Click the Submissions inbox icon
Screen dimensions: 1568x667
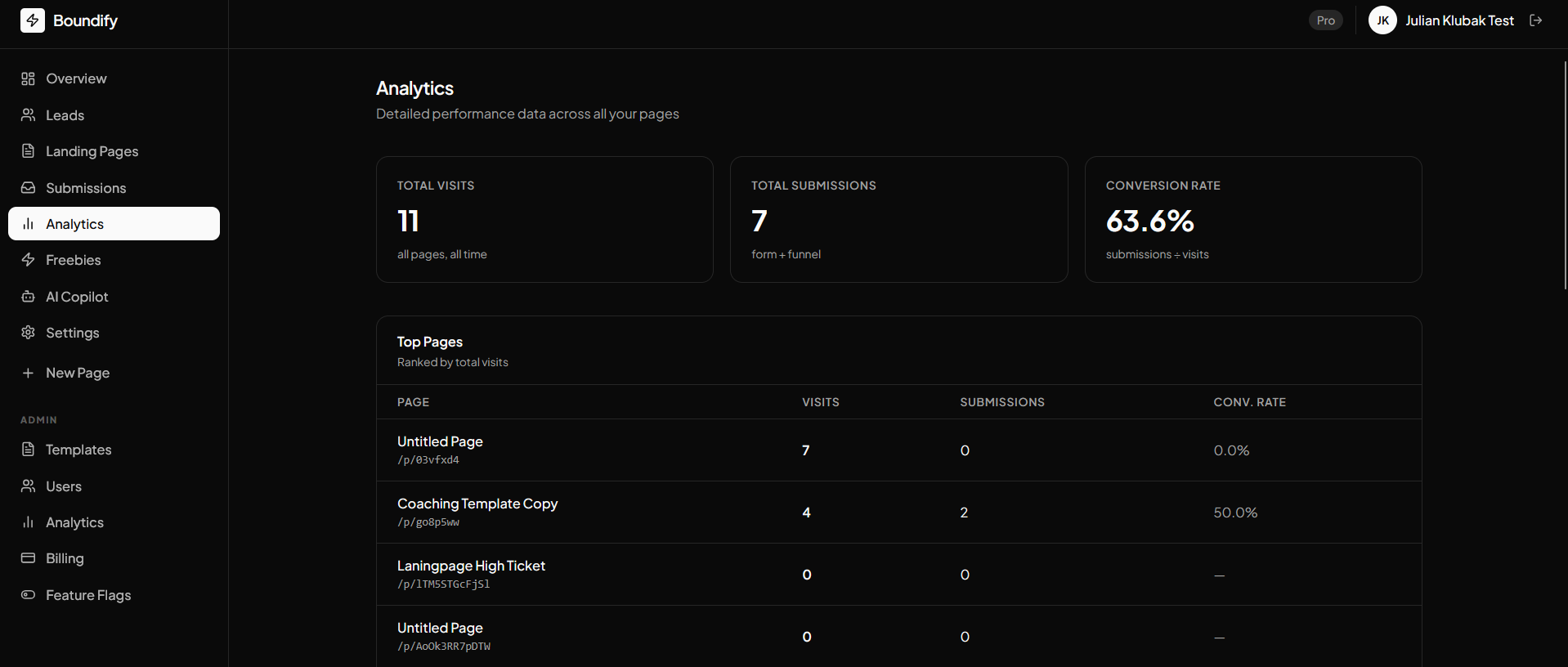click(28, 188)
